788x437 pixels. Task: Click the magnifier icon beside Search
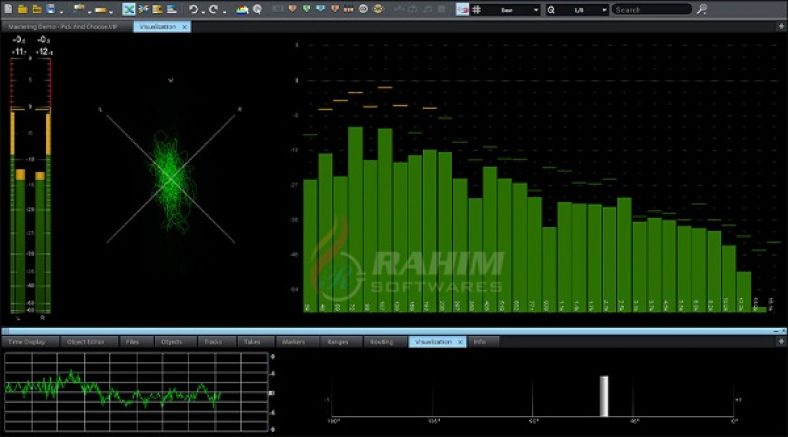[702, 9]
